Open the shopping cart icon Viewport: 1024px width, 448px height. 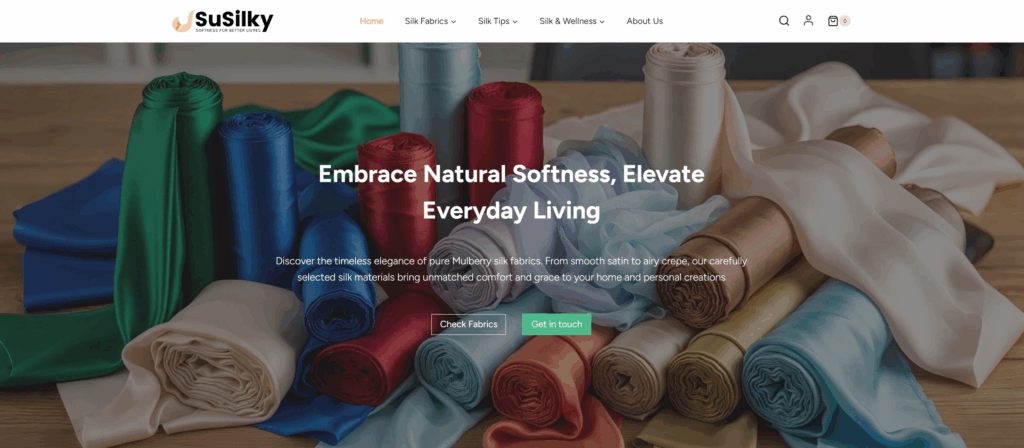833,21
